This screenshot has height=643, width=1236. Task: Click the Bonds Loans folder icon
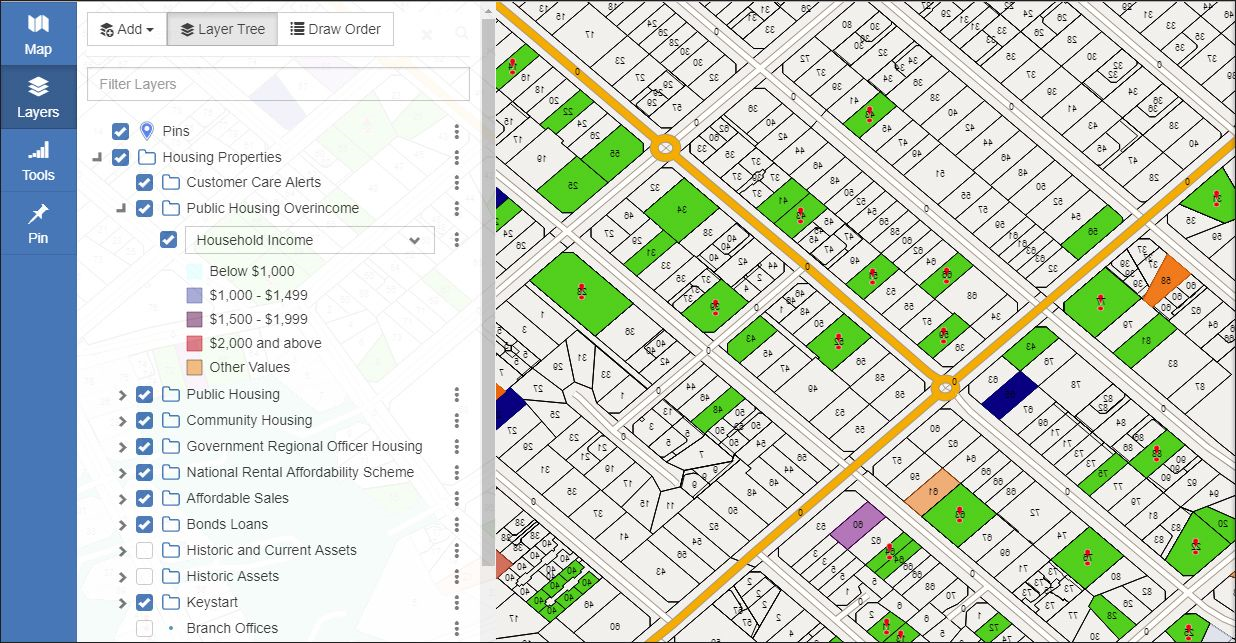click(170, 524)
